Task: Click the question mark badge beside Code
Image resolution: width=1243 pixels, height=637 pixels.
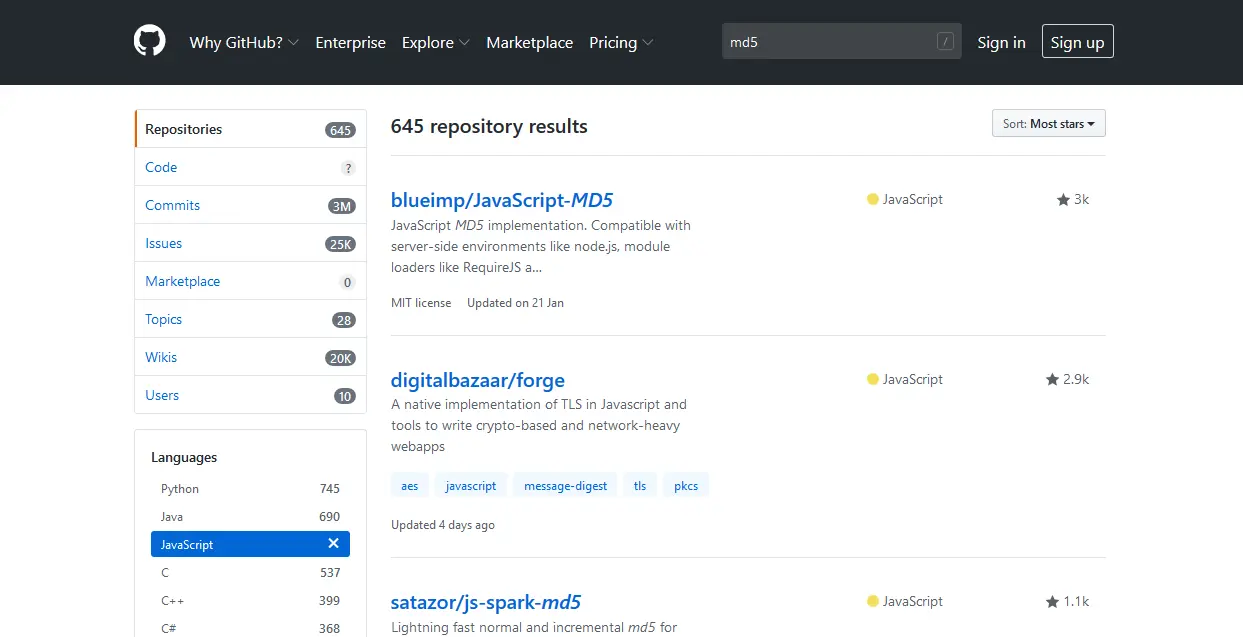Action: point(348,168)
